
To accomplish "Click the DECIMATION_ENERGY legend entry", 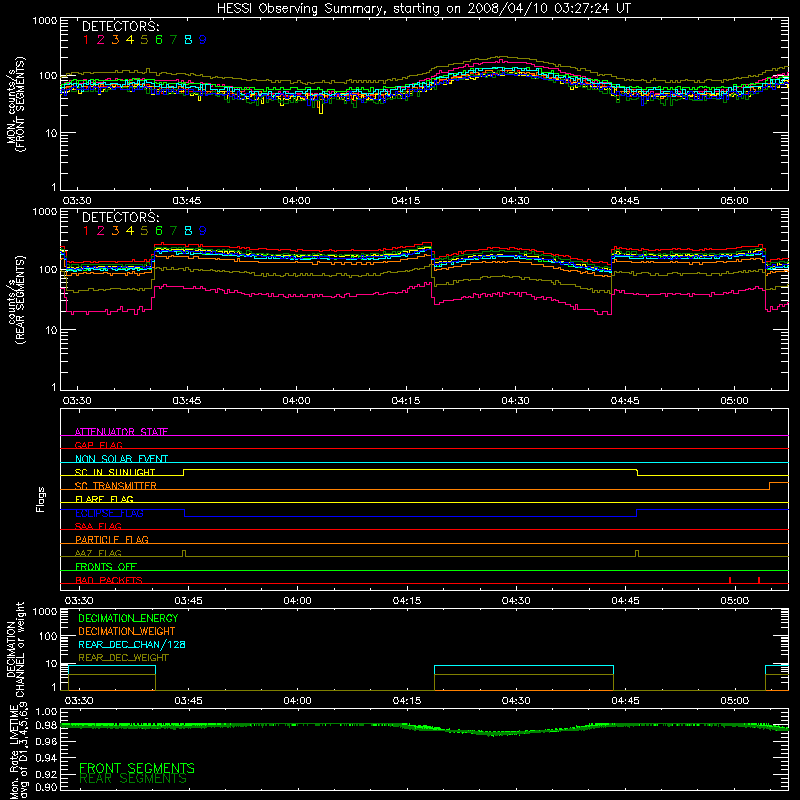I will [128, 618].
